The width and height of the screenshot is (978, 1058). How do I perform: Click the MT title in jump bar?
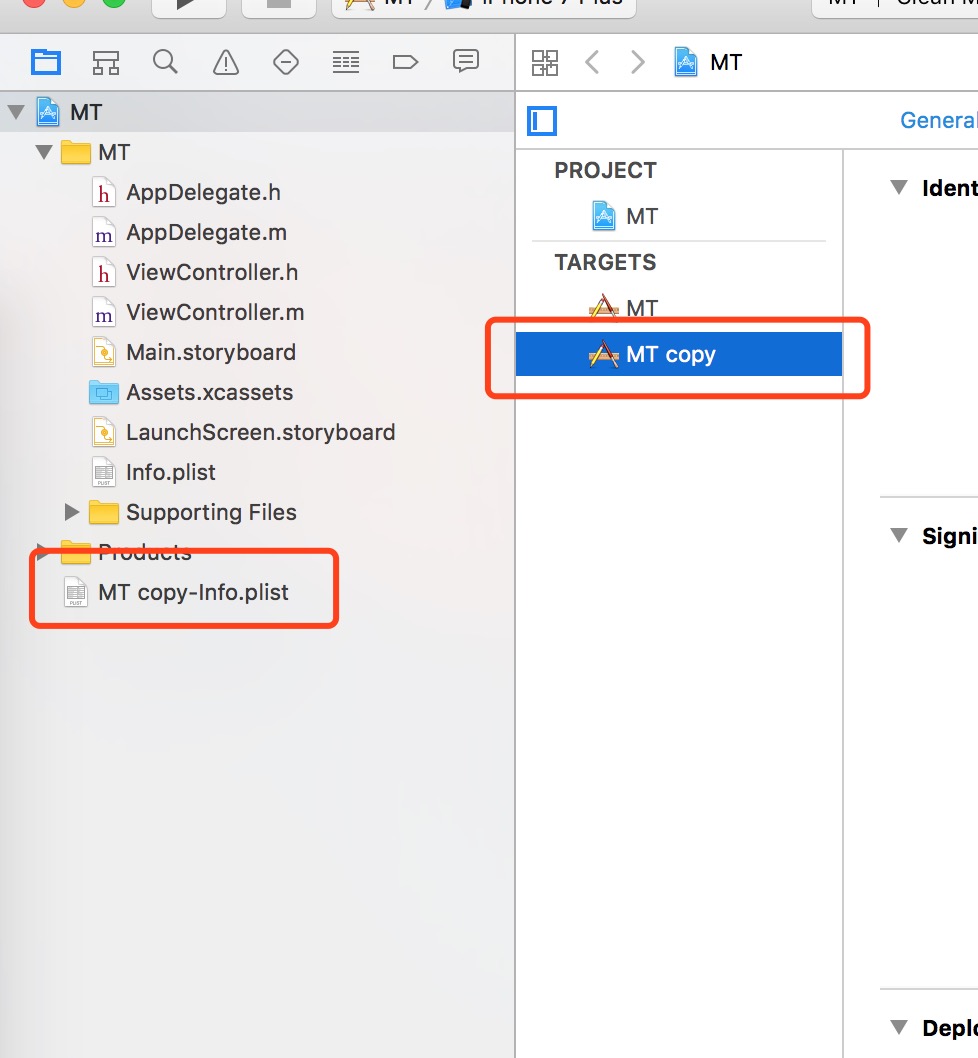(x=726, y=62)
